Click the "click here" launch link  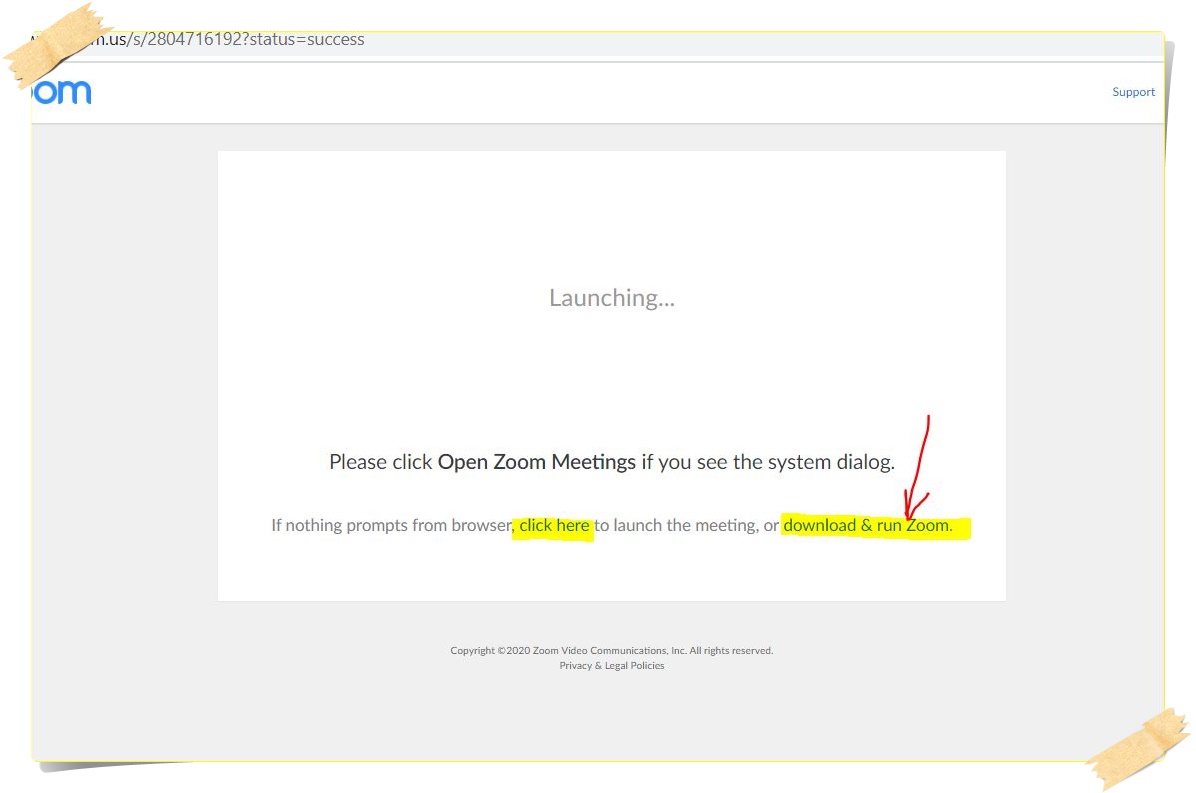[554, 525]
